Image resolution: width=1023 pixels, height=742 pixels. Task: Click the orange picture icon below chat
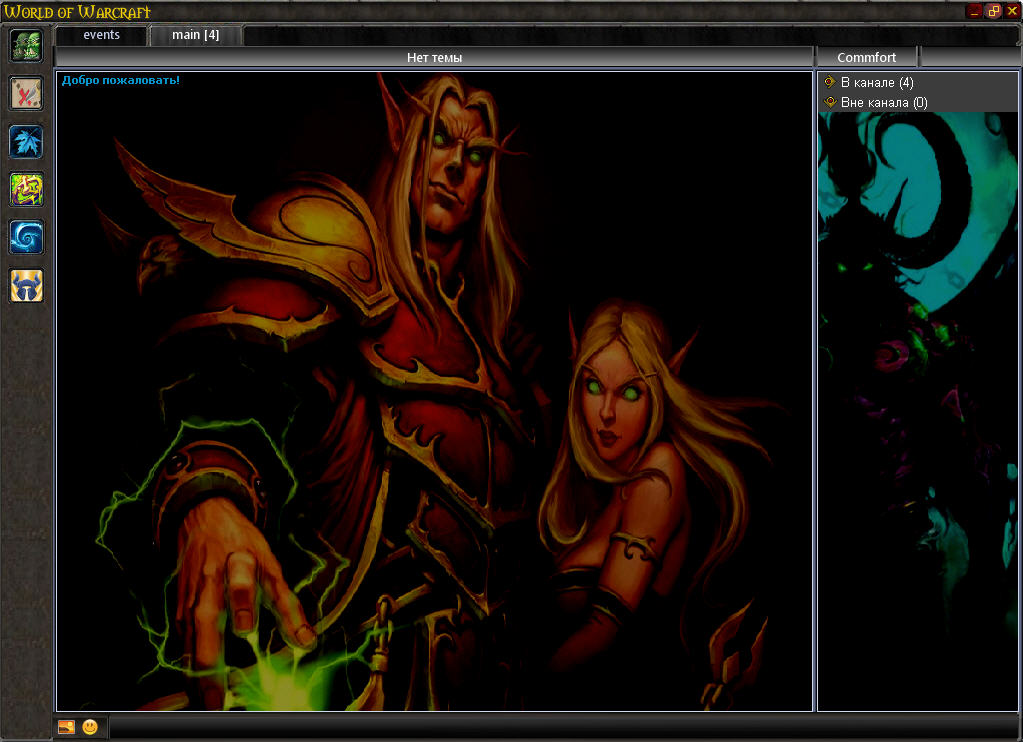(67, 727)
